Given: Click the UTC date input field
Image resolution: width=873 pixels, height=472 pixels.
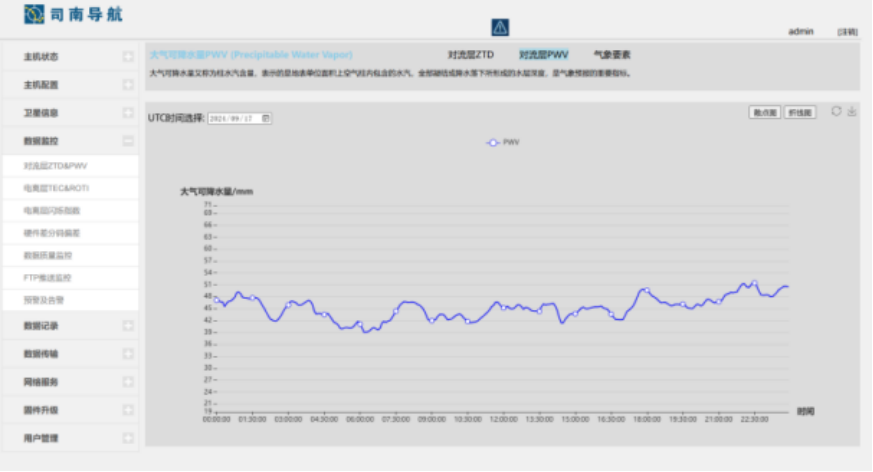Looking at the screenshot, I should tap(234, 118).
